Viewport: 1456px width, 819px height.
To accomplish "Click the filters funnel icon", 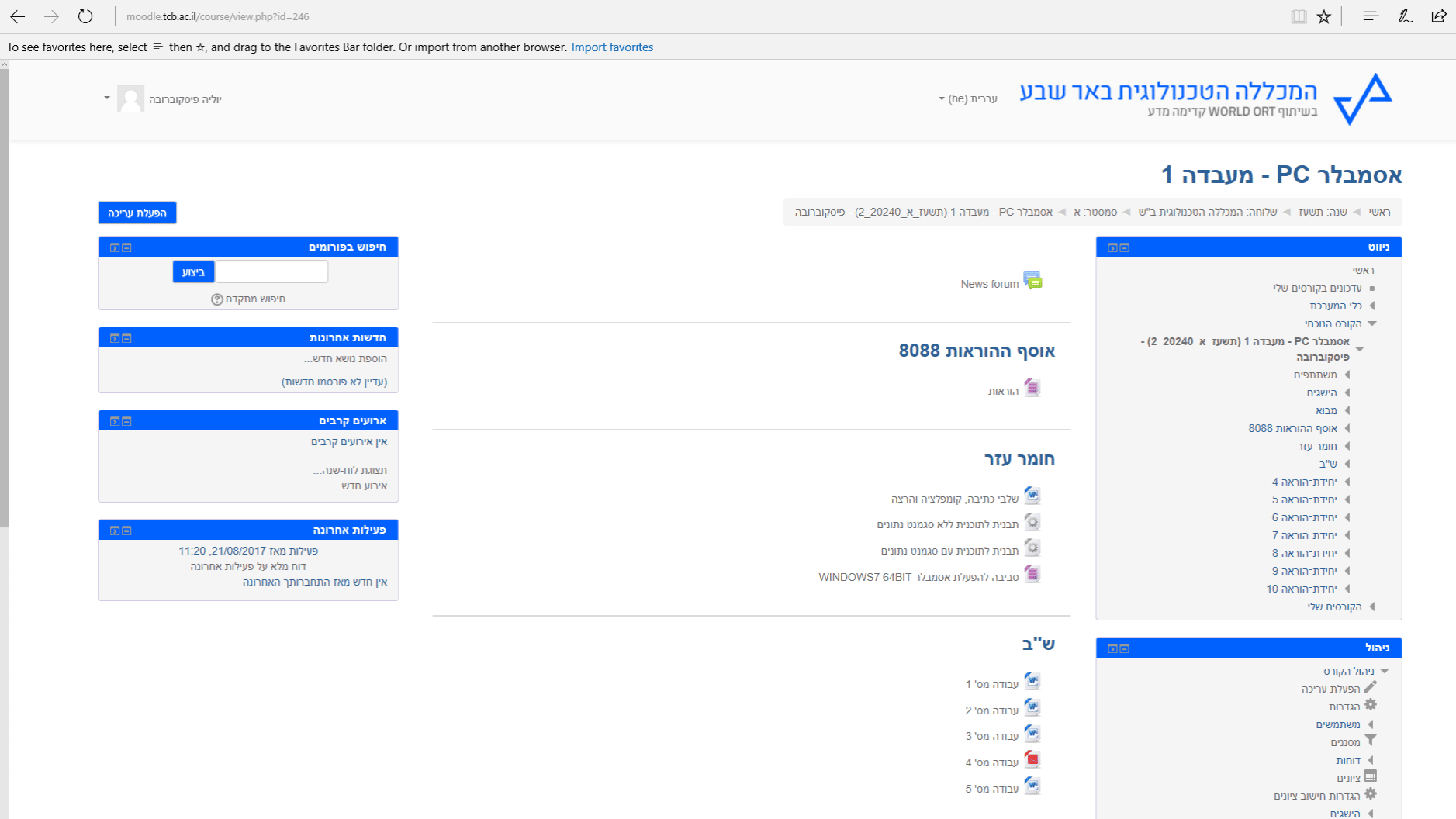I will click(1371, 741).
